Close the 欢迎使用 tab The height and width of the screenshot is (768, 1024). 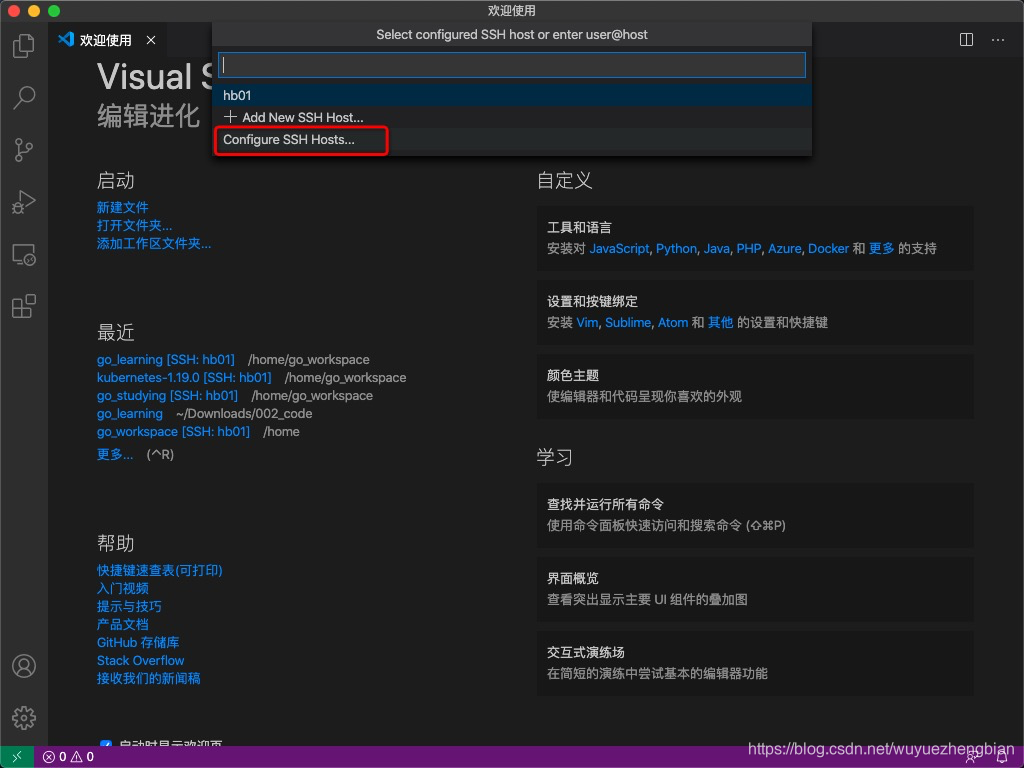coord(151,40)
